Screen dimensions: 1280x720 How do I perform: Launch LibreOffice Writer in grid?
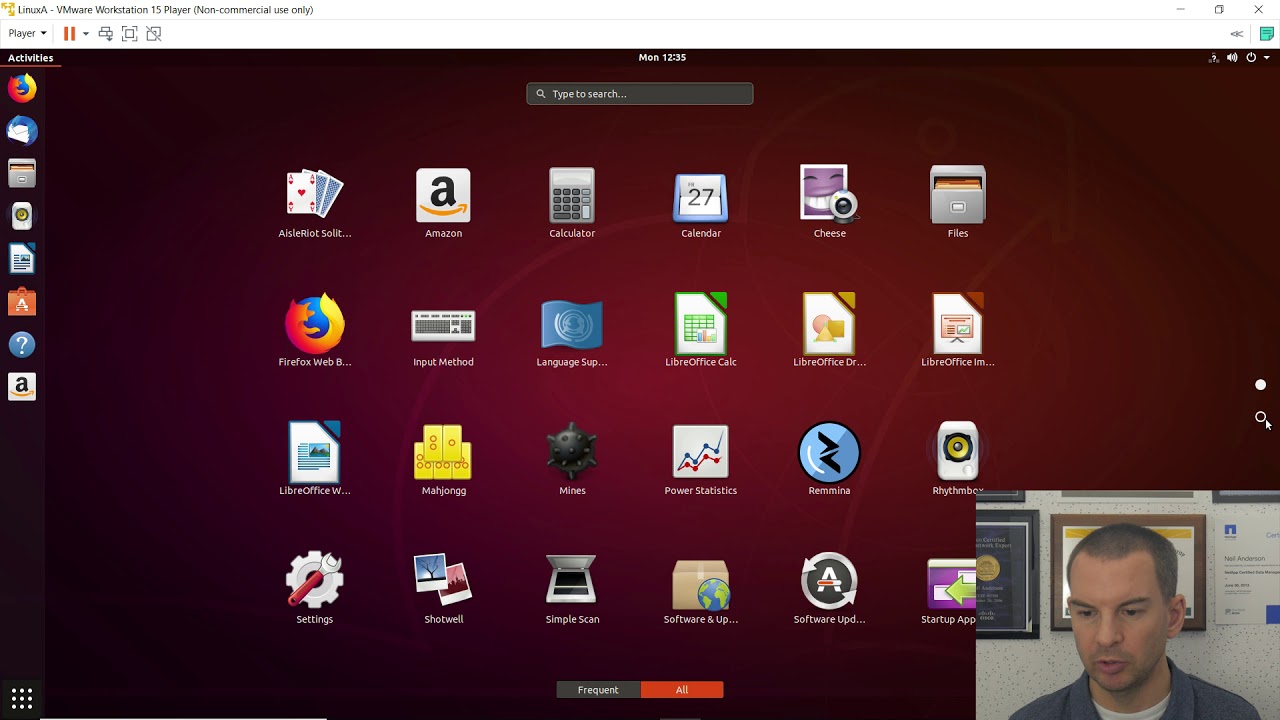point(314,460)
